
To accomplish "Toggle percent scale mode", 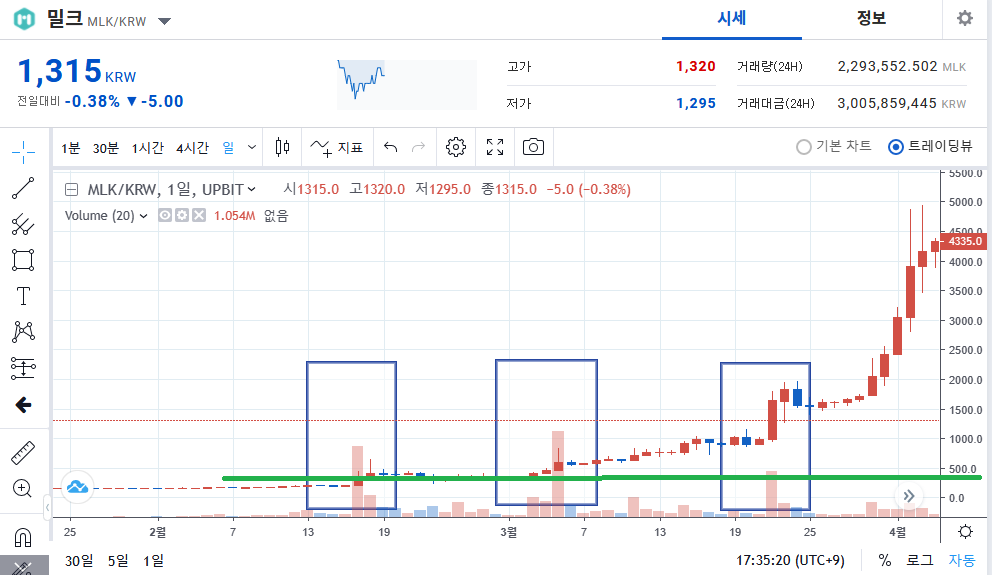I will coord(884,560).
